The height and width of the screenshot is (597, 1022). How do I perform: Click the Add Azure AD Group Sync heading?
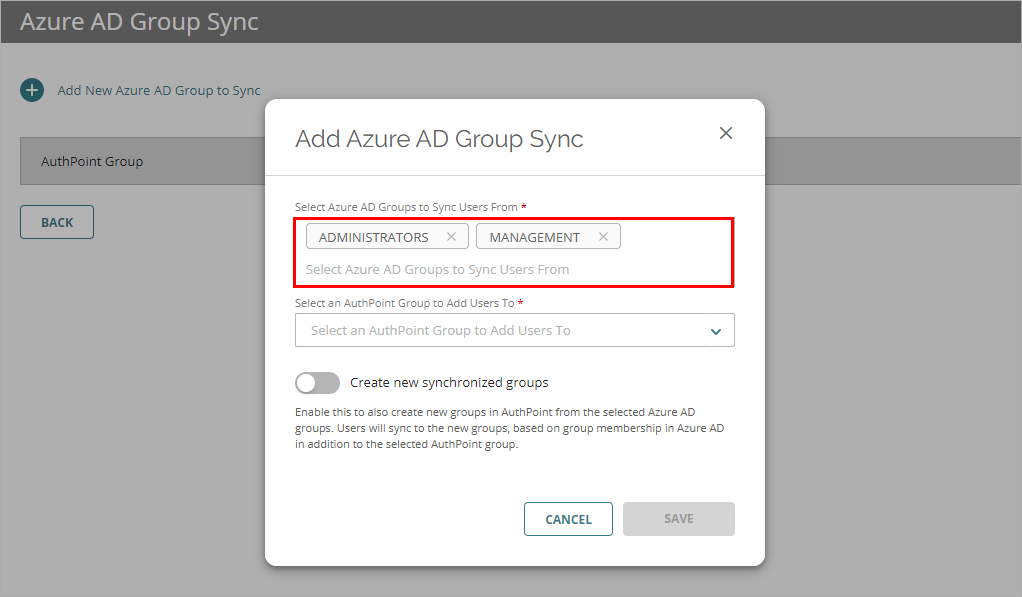click(439, 138)
